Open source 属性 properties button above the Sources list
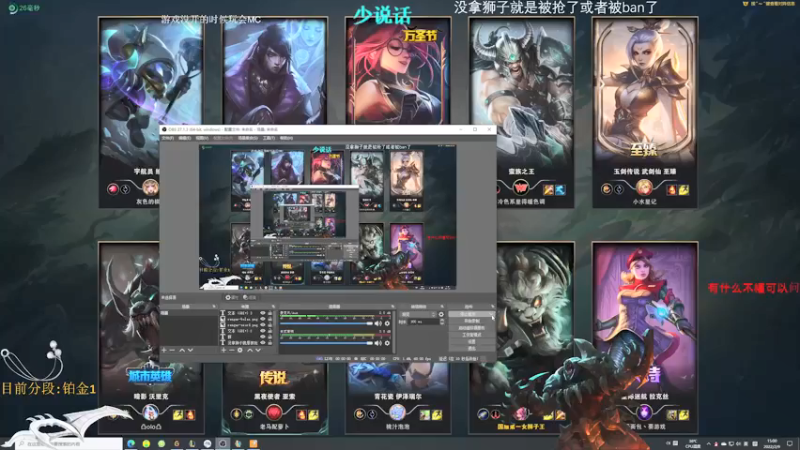 (x=232, y=297)
